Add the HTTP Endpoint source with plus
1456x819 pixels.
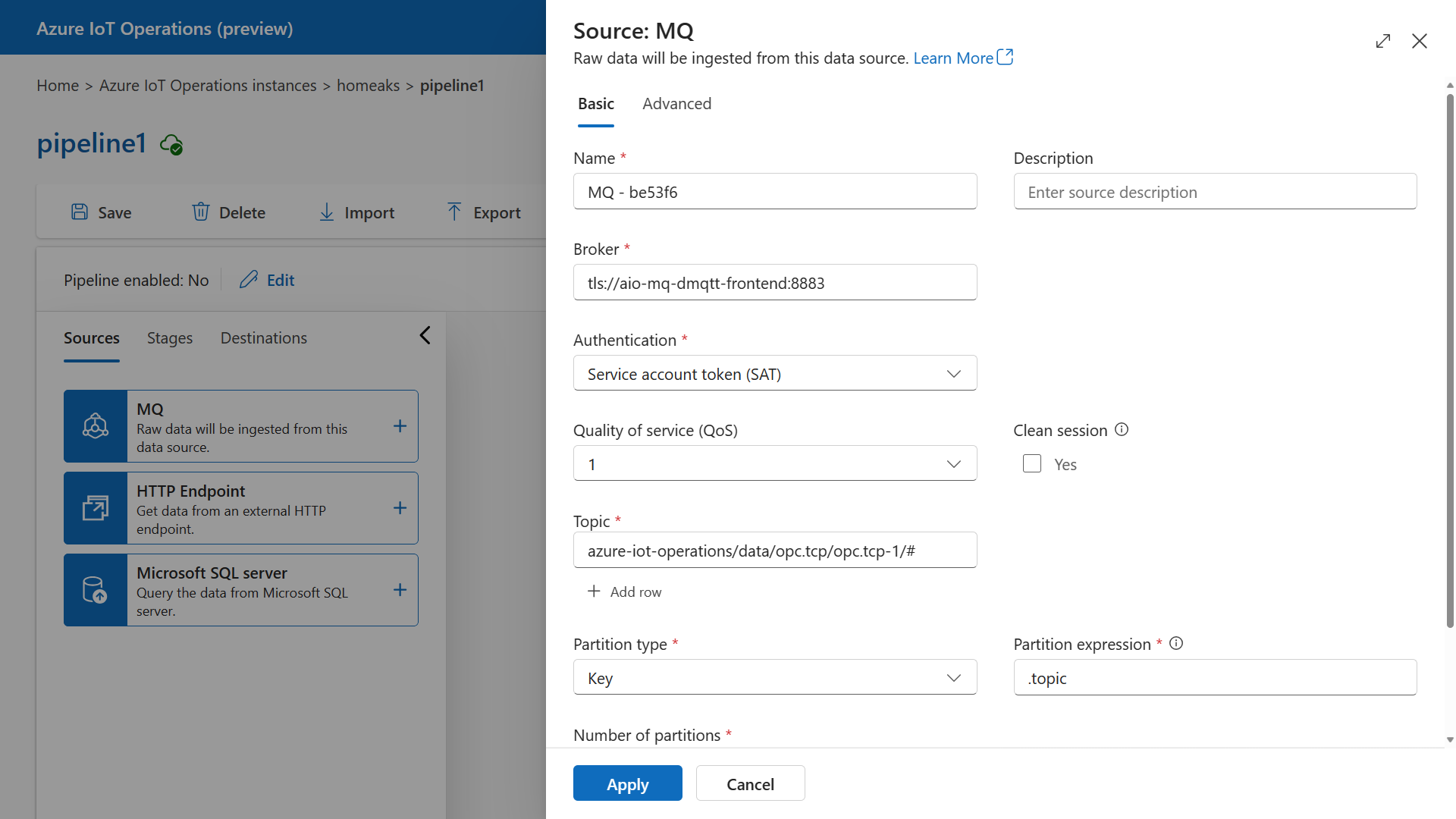coord(400,508)
